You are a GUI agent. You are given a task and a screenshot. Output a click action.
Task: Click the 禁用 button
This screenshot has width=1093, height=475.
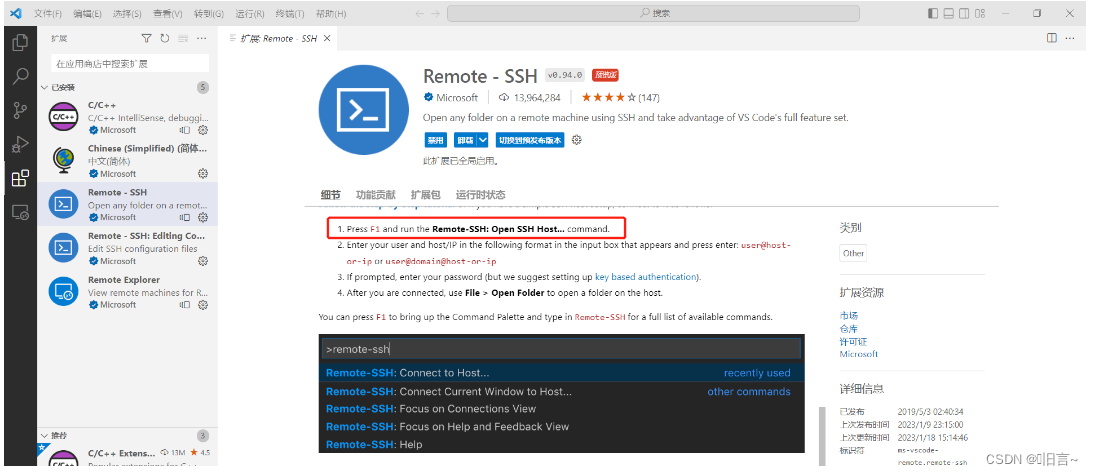[x=436, y=140]
